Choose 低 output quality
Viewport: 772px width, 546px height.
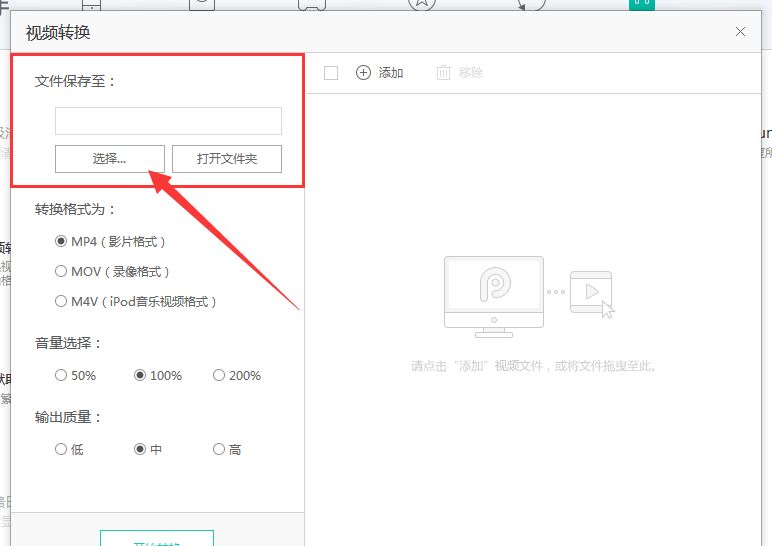pos(61,449)
